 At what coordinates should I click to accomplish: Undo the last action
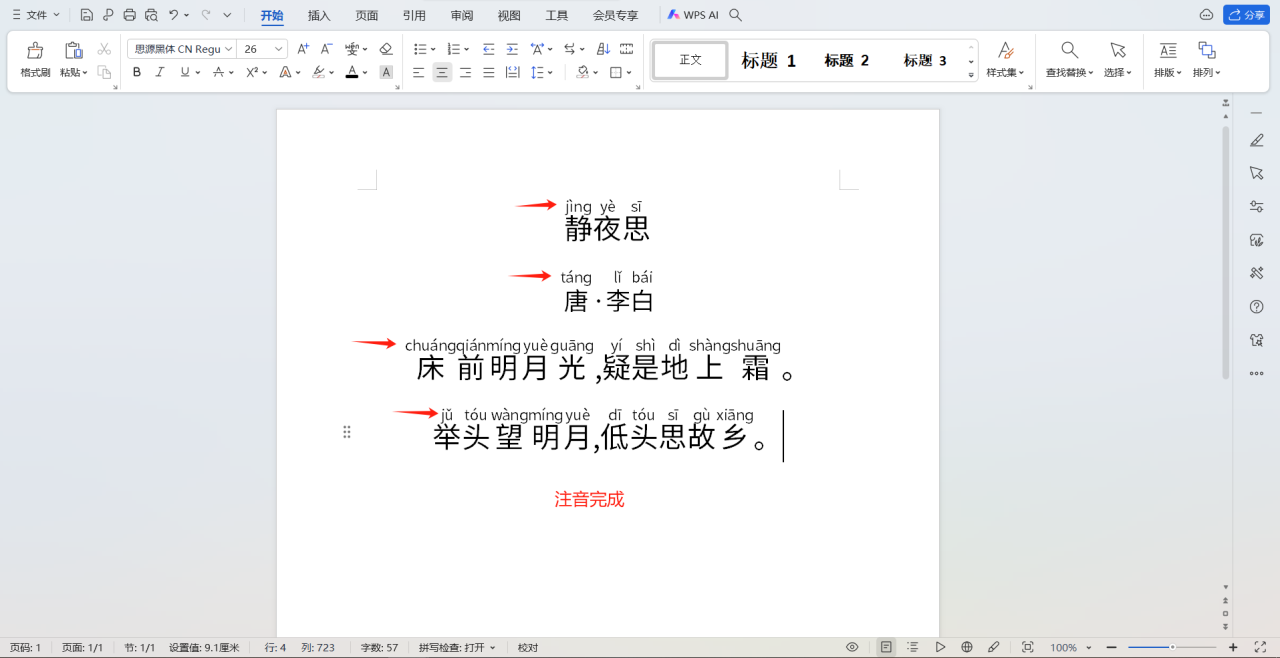[174, 15]
